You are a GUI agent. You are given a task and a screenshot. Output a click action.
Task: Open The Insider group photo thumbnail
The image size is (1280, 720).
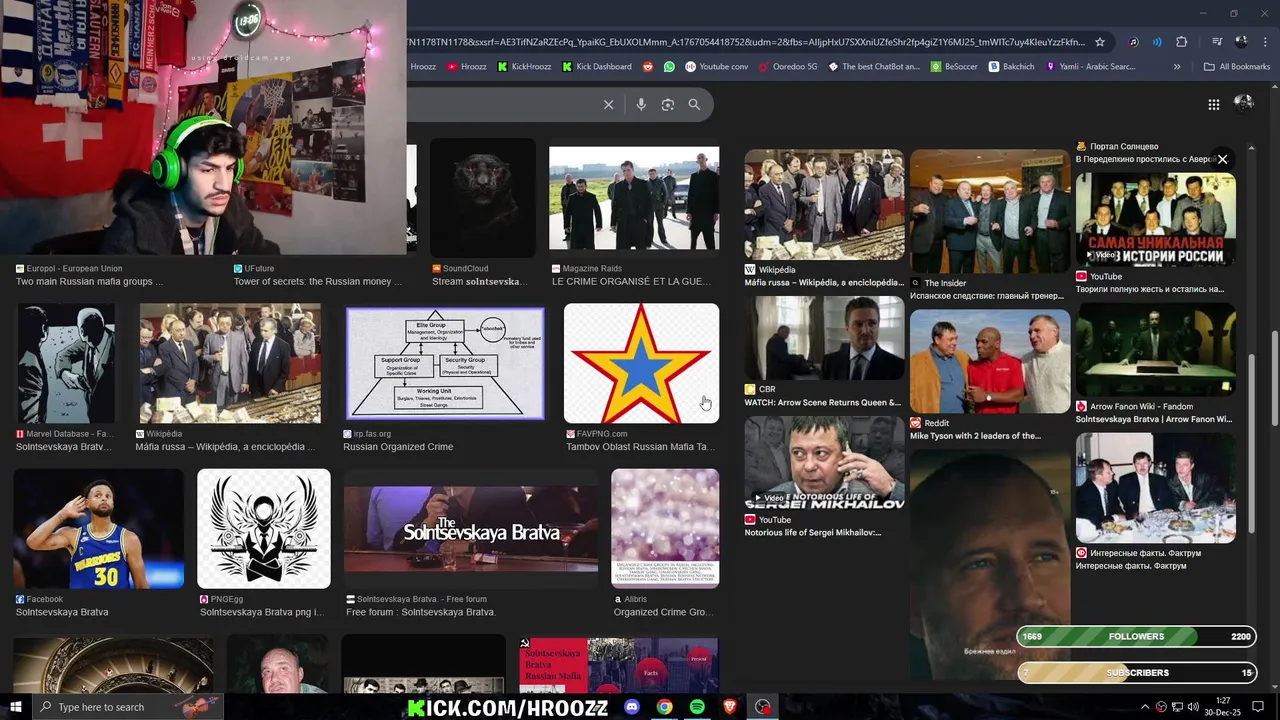point(990,211)
